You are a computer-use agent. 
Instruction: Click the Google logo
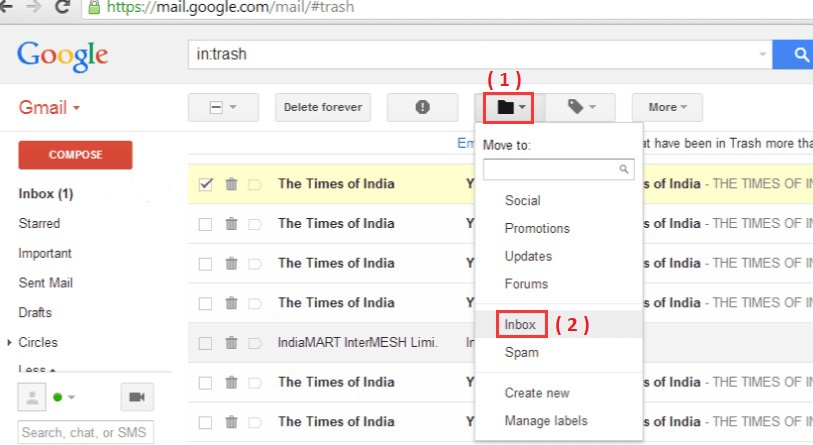click(63, 55)
